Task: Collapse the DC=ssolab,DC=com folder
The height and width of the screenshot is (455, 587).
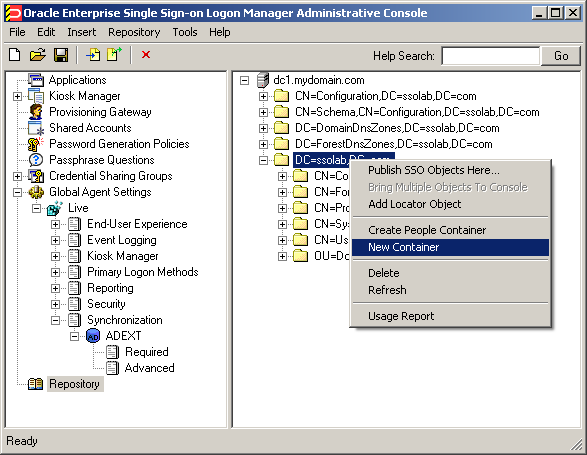Action: pos(264,161)
